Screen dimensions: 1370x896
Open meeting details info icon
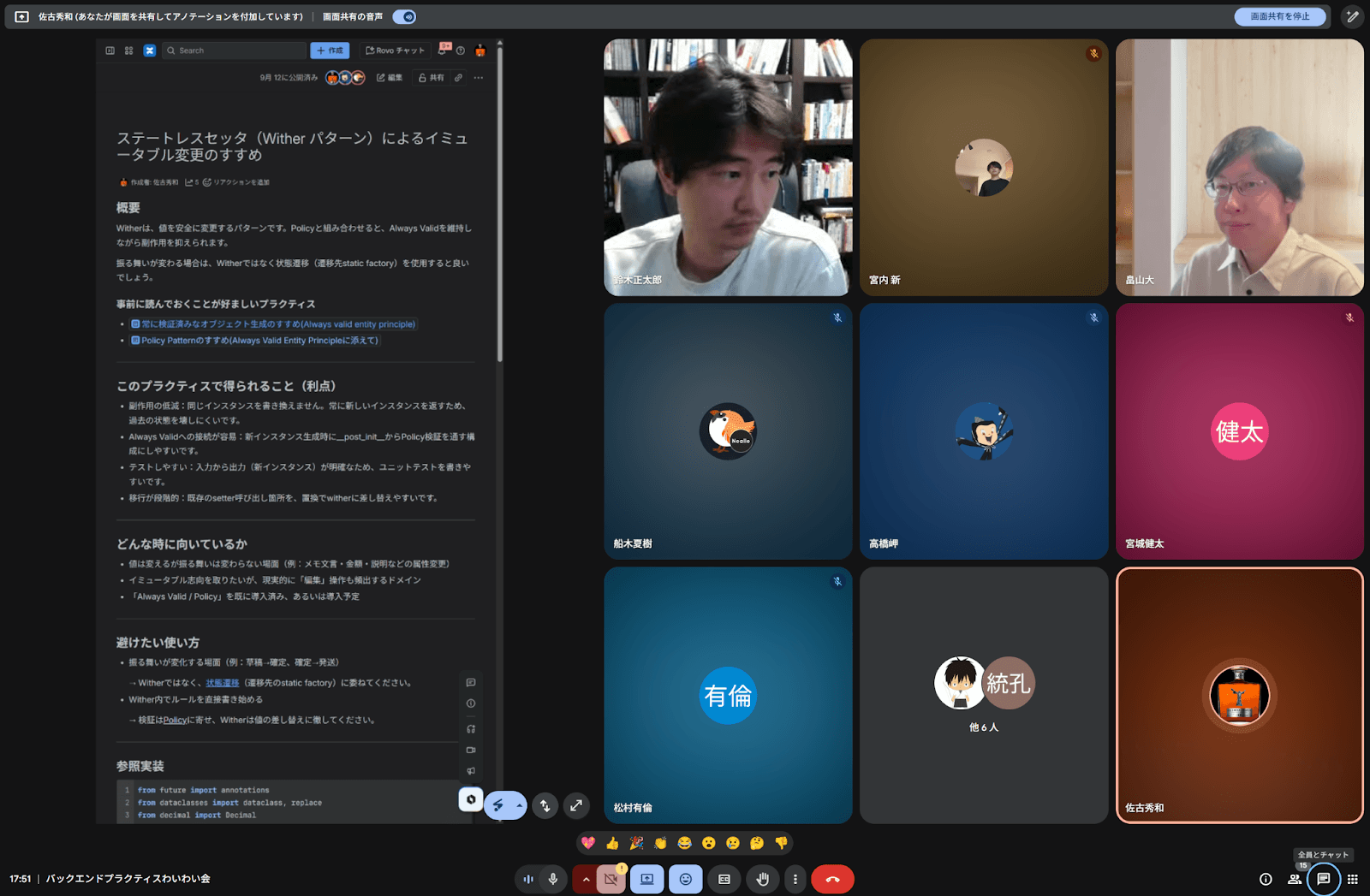pos(1266,879)
